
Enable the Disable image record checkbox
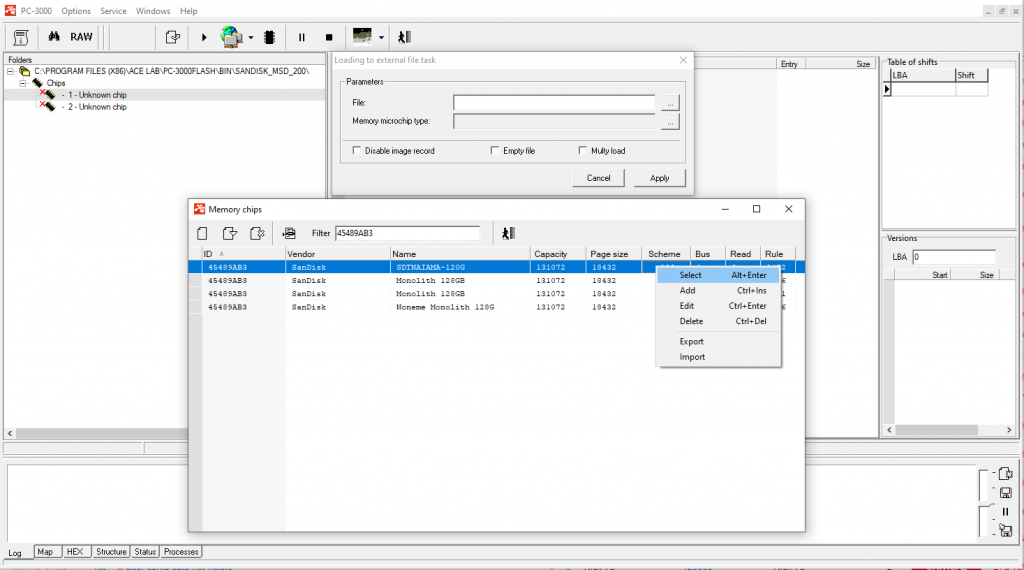(357, 151)
